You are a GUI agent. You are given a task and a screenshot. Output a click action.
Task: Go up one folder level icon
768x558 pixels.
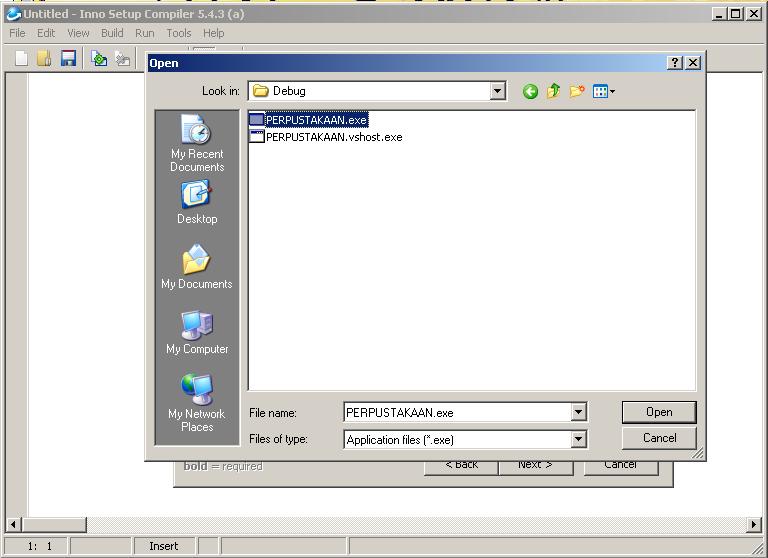tap(553, 91)
